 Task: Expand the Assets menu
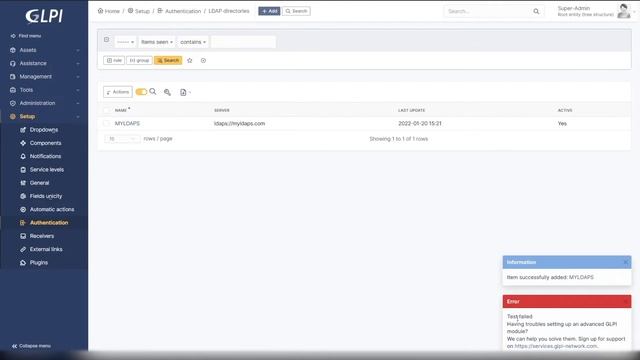point(44,50)
